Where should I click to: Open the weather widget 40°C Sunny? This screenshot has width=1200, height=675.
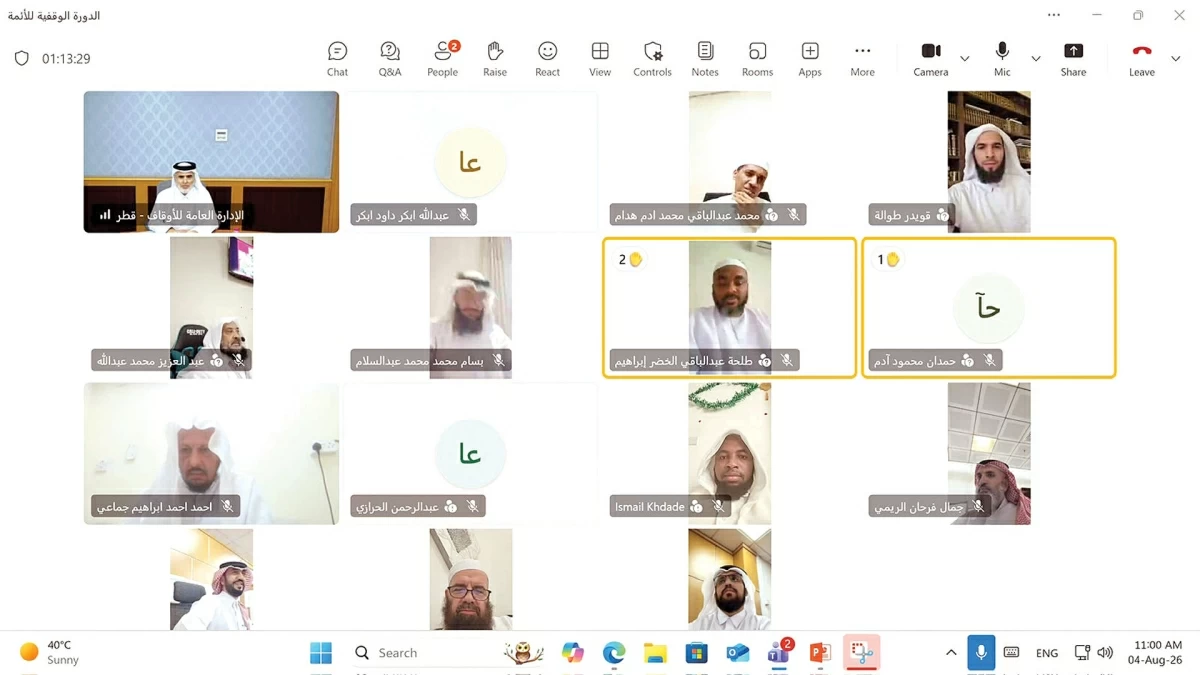[50, 653]
